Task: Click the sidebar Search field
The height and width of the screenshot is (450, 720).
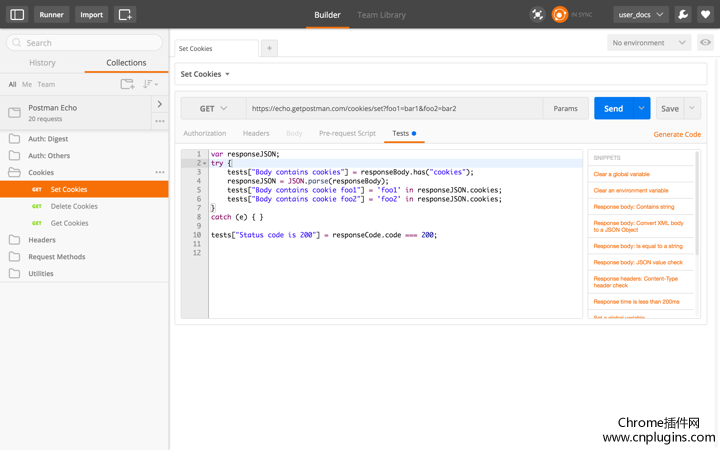Action: (84, 43)
